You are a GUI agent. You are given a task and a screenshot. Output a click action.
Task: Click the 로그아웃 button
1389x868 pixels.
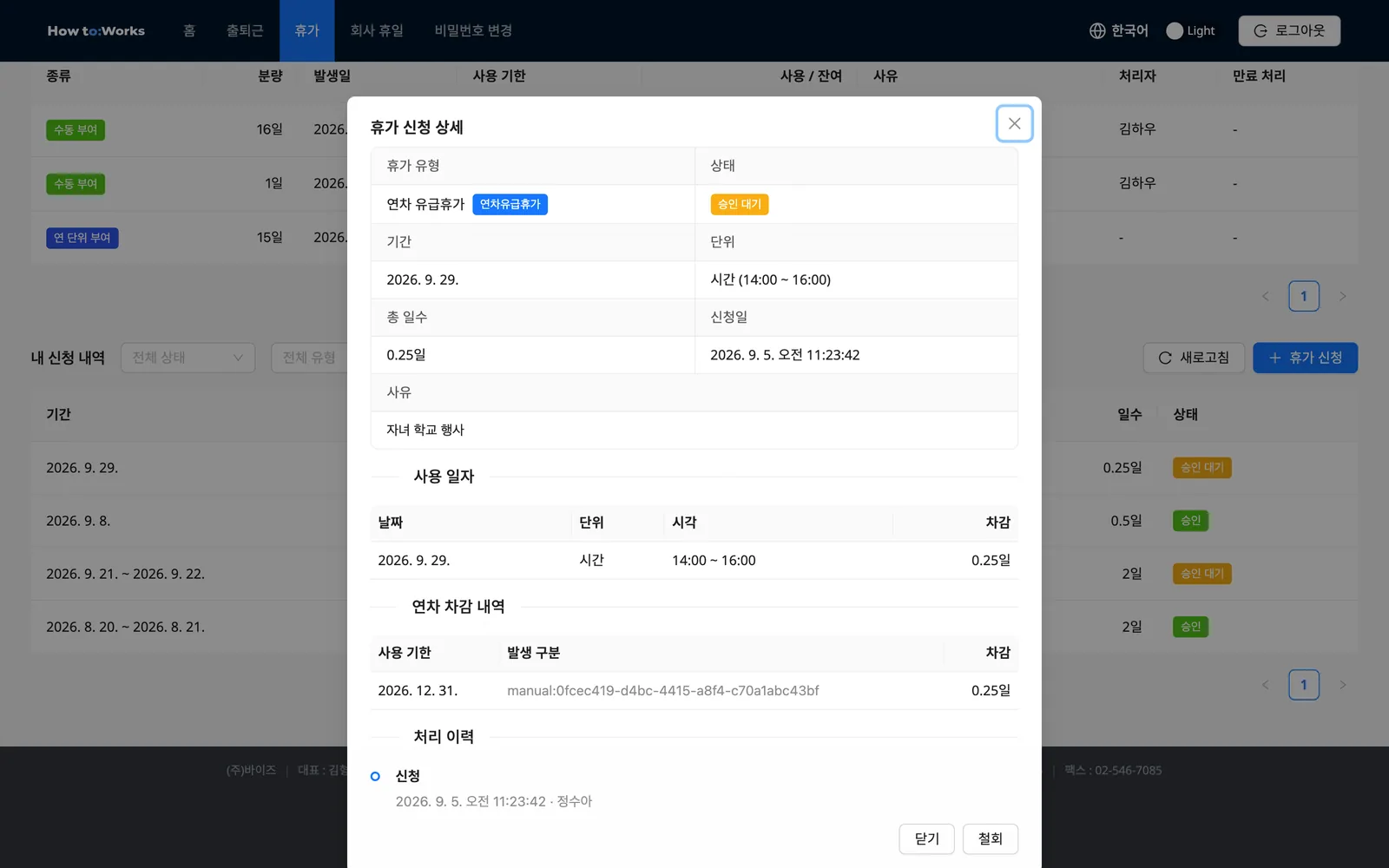(1289, 30)
